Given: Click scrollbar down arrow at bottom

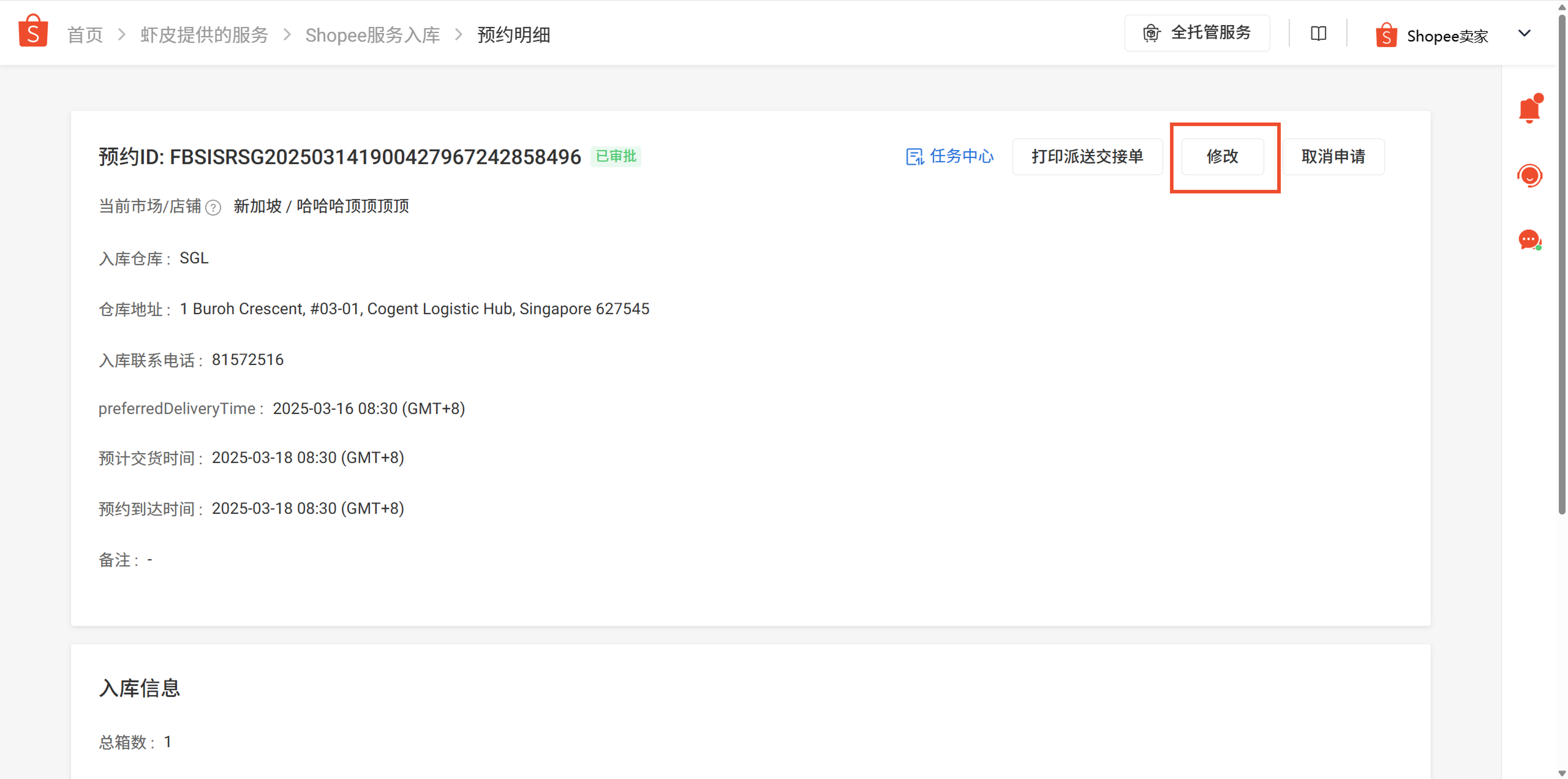Looking at the screenshot, I should point(1561,773).
